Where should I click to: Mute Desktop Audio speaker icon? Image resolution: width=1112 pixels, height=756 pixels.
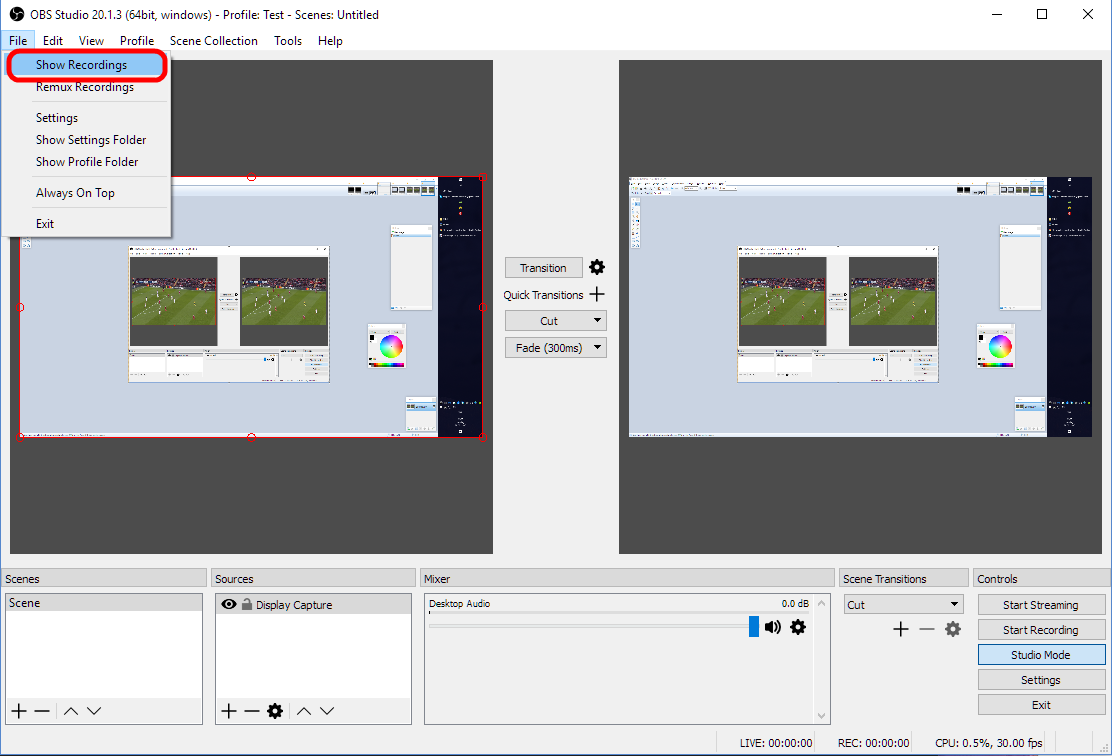click(773, 627)
